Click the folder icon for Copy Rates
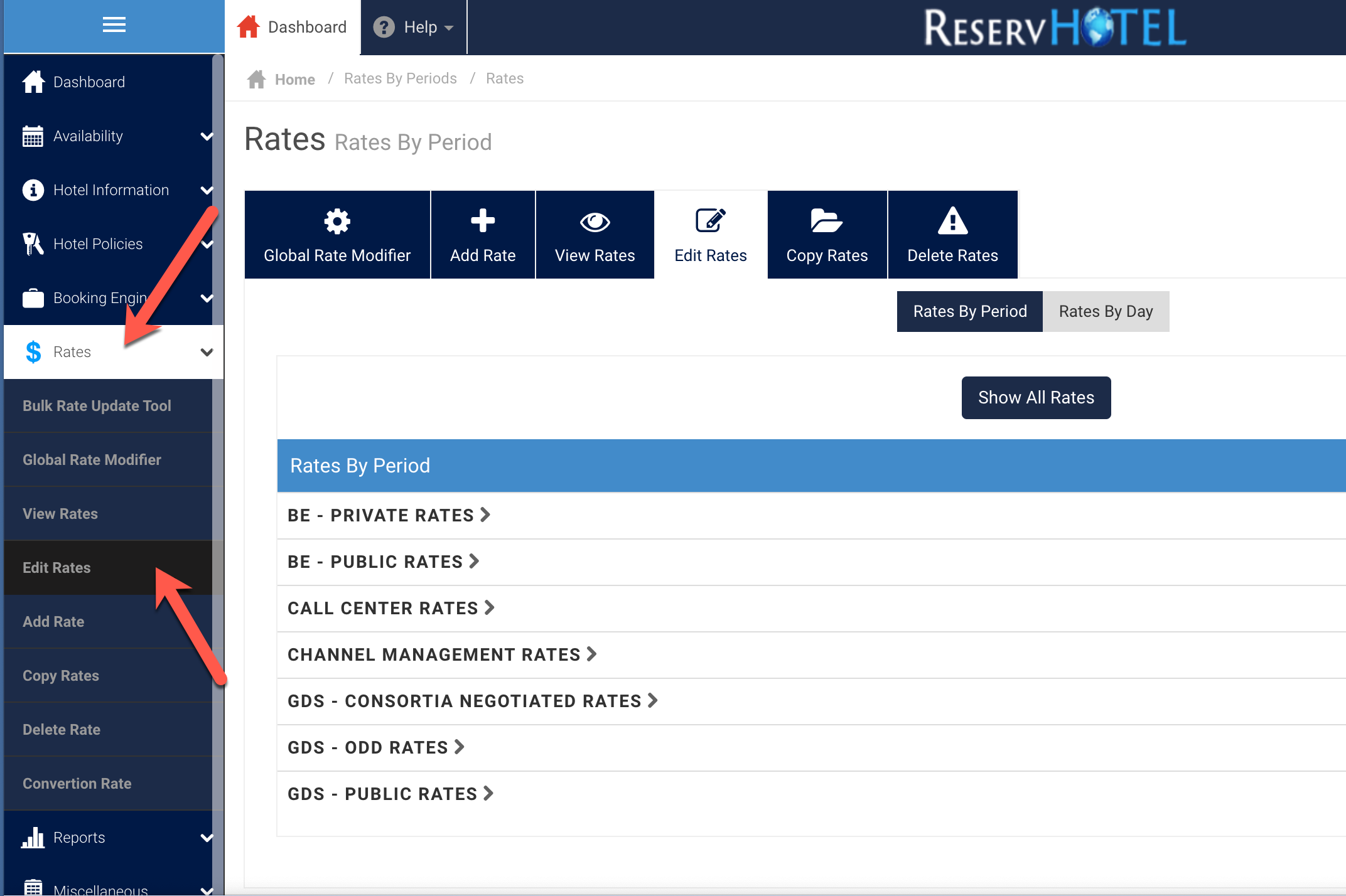 [x=826, y=221]
